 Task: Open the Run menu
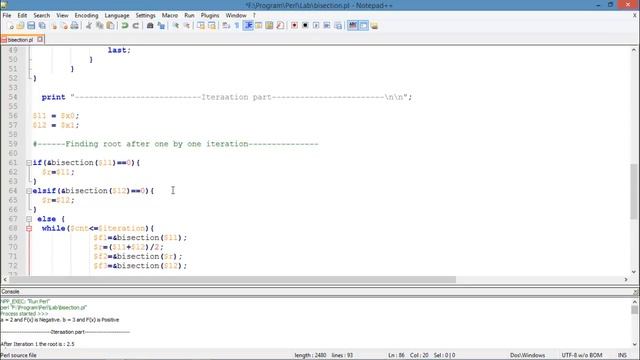coord(189,16)
